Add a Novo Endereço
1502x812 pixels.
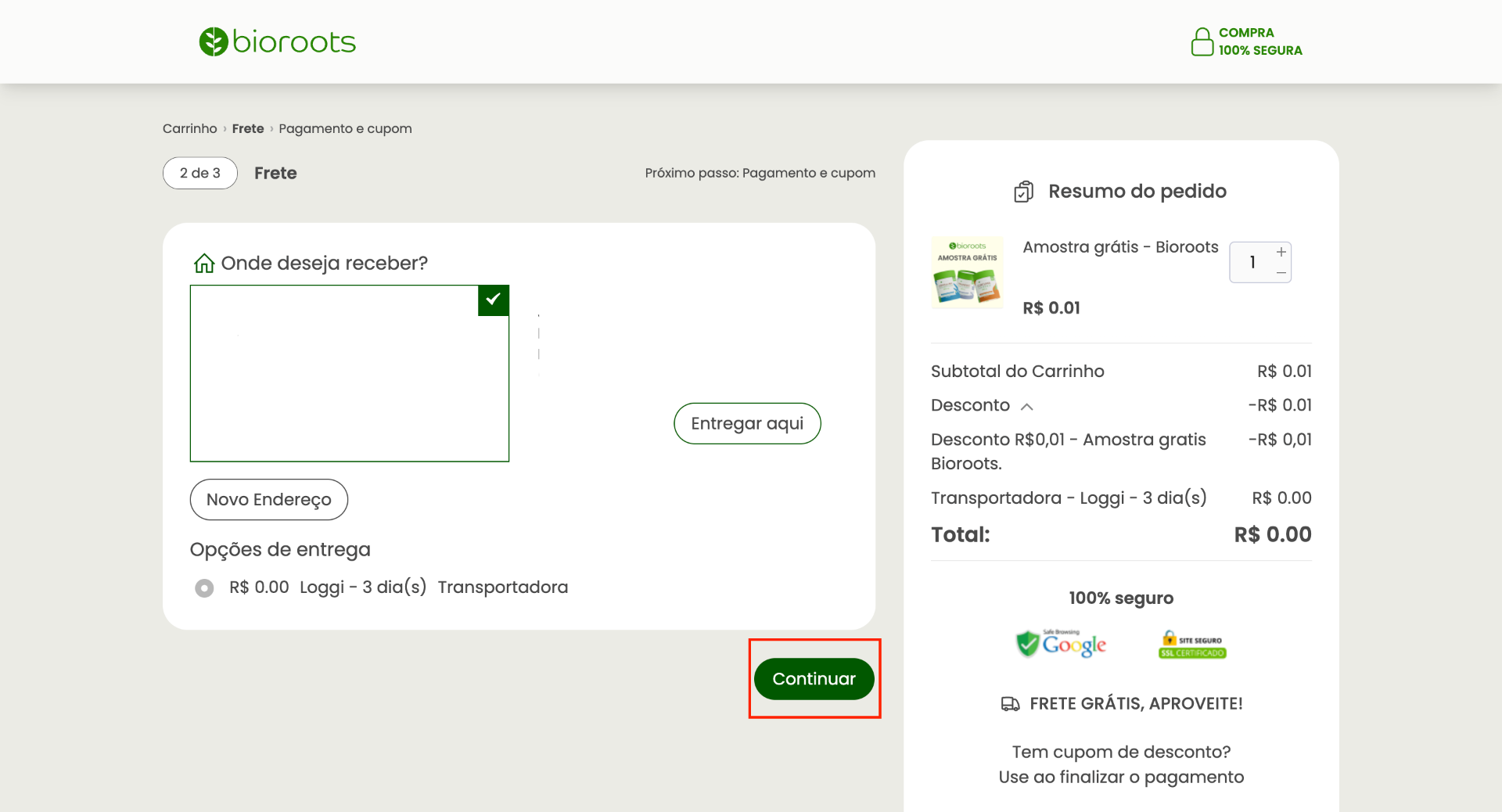(x=269, y=499)
